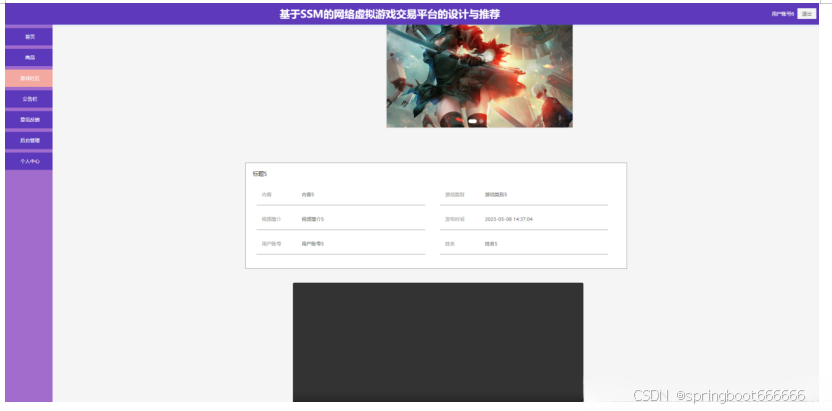Viewport: 832px width, 411px height.
Task: Click the game carousel banner image
Action: coord(479,76)
